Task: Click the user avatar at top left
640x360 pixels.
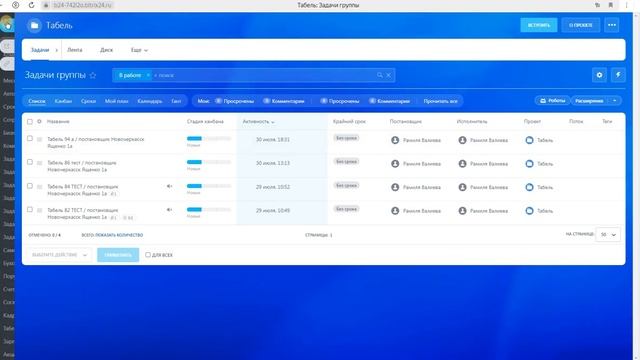Action: click(7, 23)
